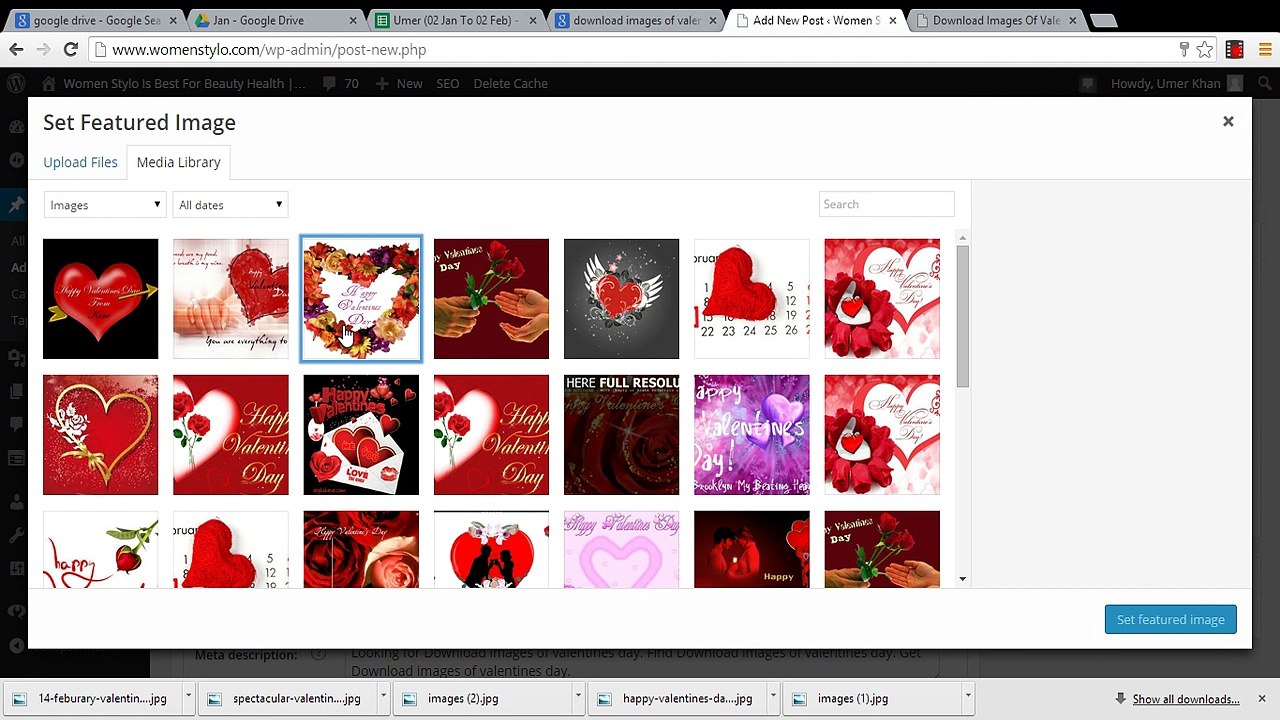Click the address bar URL
The image size is (1280, 720).
(269, 49)
